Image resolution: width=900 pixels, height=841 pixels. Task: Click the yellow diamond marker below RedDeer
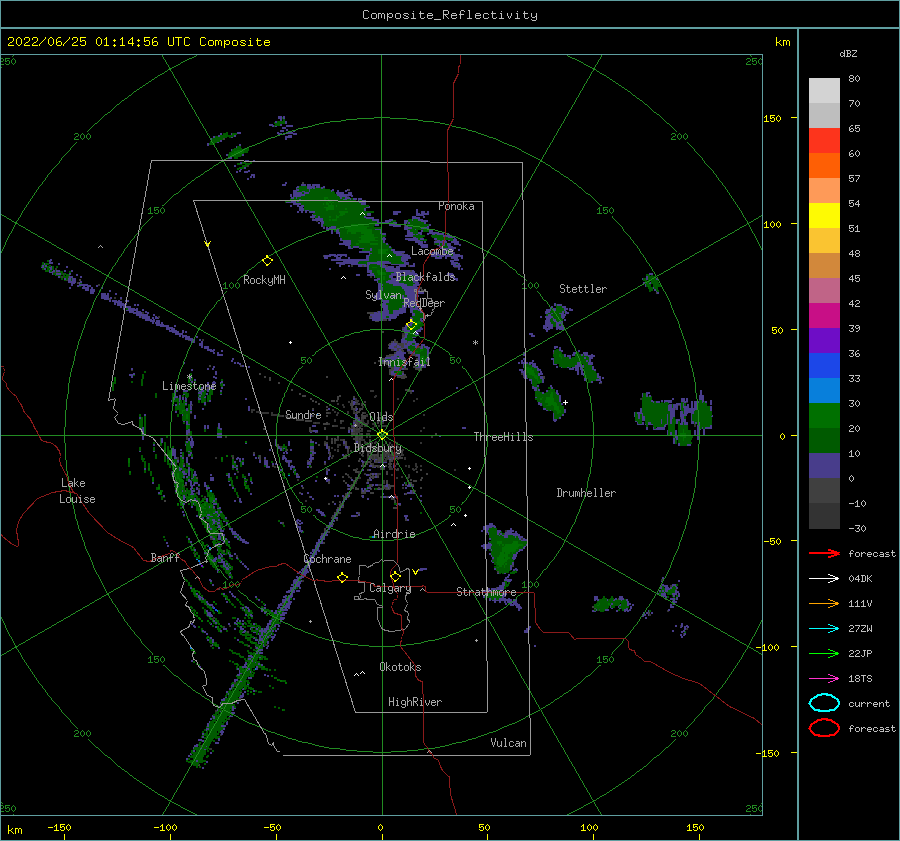(x=412, y=325)
